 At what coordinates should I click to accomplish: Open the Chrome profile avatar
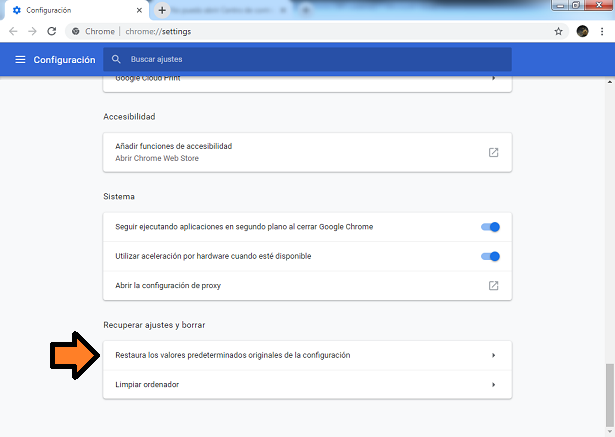(582, 31)
